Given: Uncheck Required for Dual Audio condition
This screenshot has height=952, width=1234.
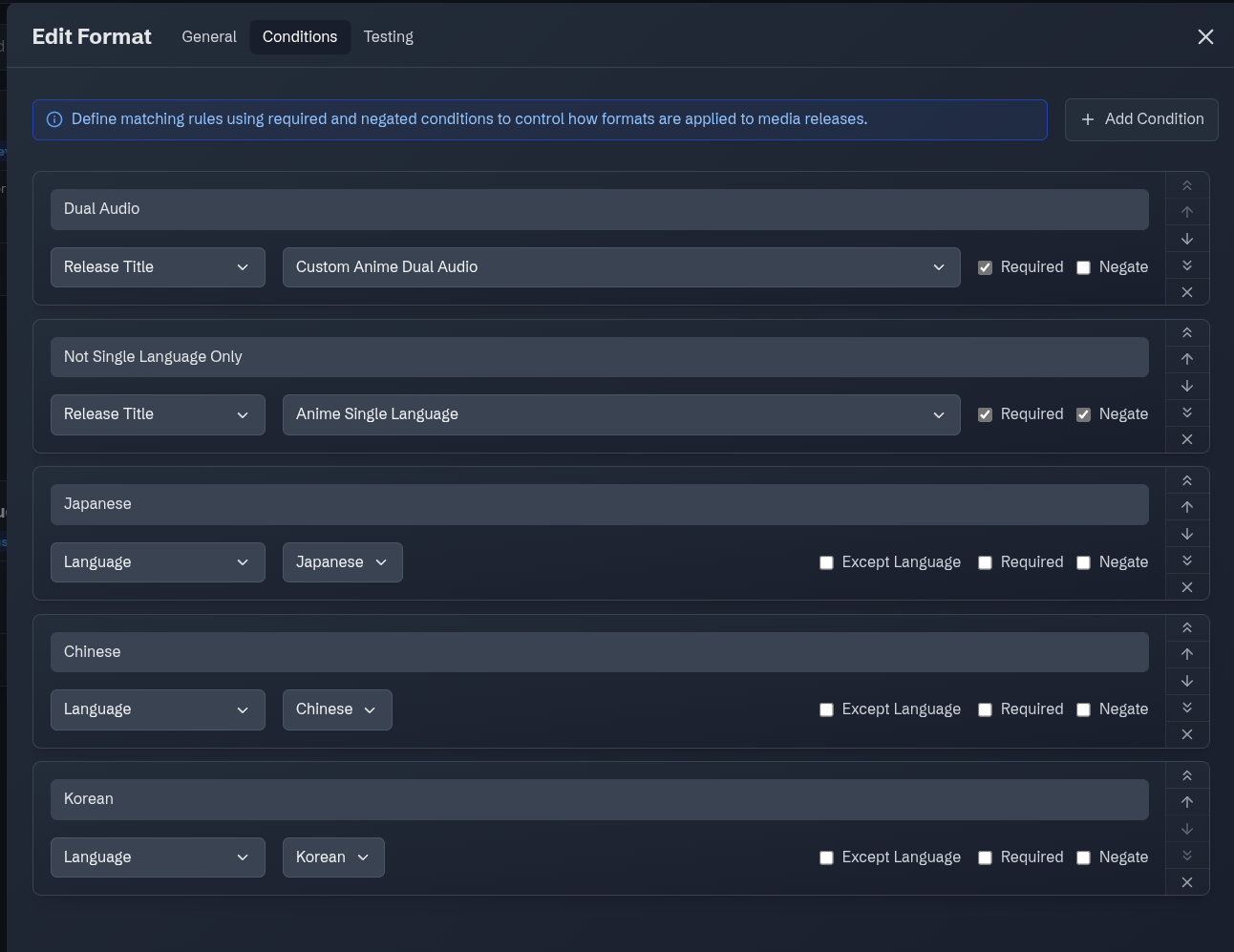Looking at the screenshot, I should tap(985, 267).
